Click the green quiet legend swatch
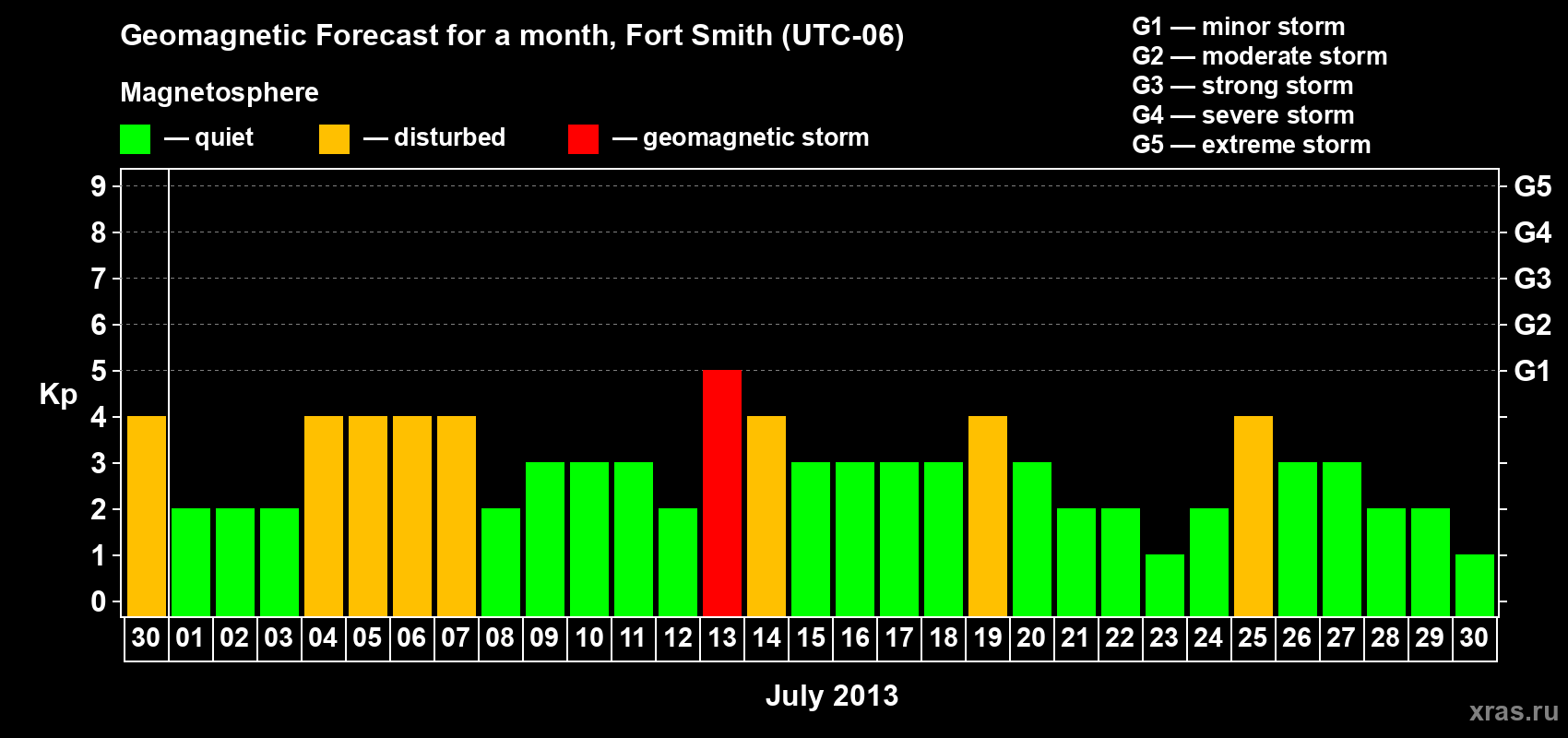 (135, 139)
